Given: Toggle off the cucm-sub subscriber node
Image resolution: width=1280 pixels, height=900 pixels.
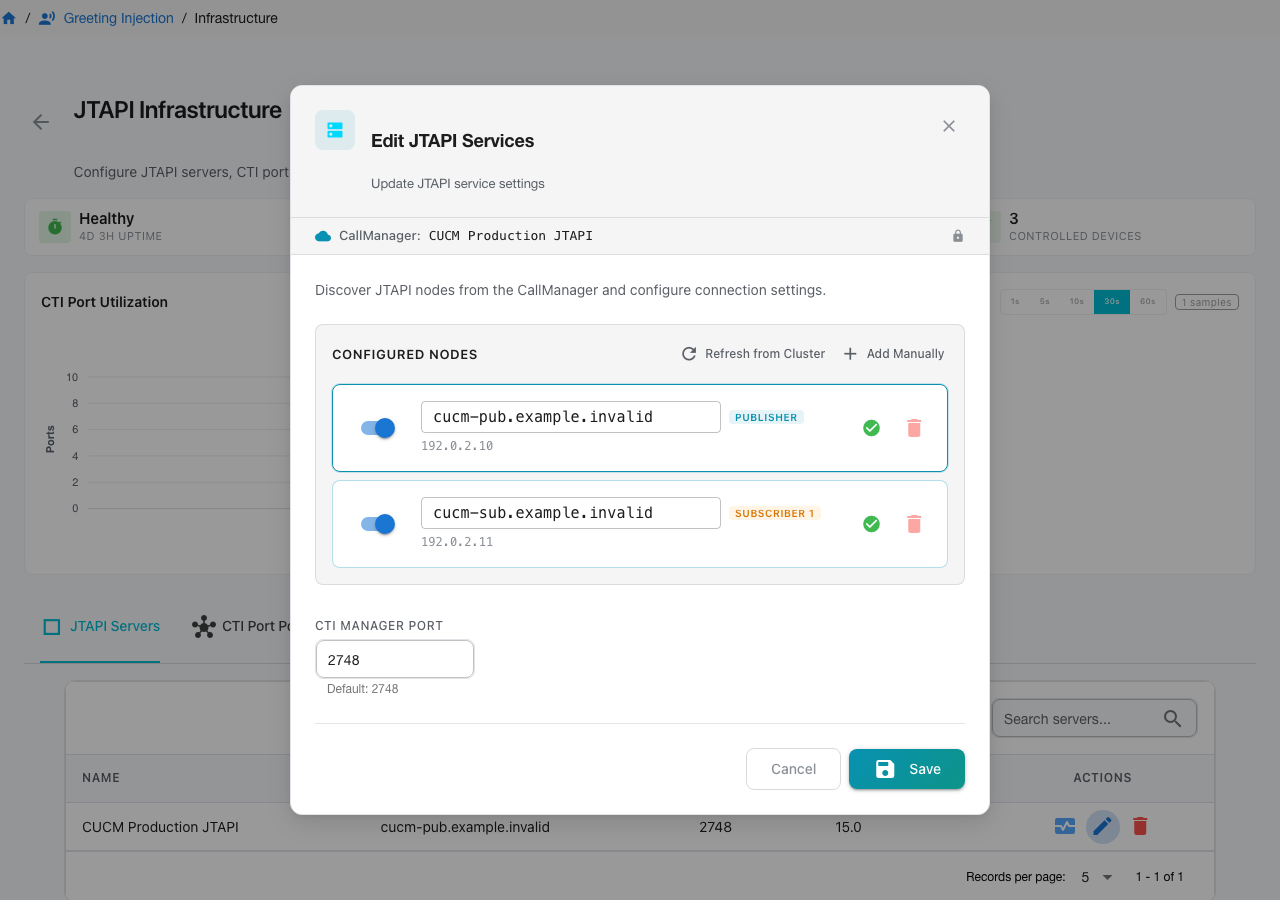Looking at the screenshot, I should (x=378, y=524).
